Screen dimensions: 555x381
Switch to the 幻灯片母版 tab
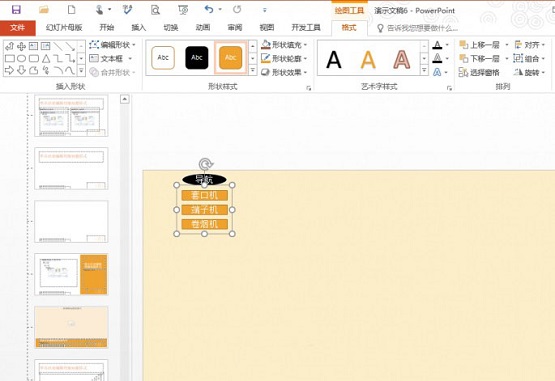pos(64,28)
